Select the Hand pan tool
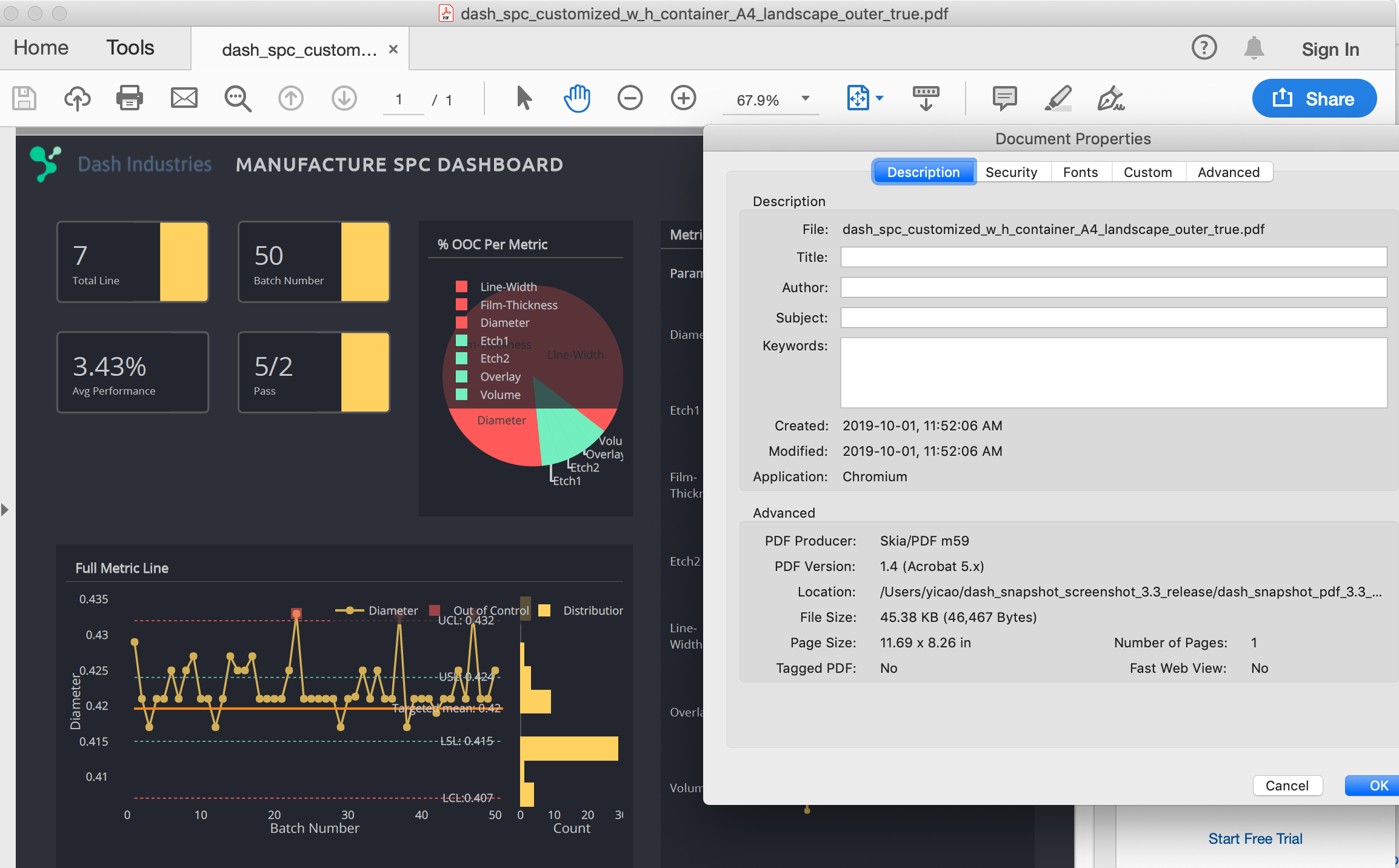 click(576, 98)
